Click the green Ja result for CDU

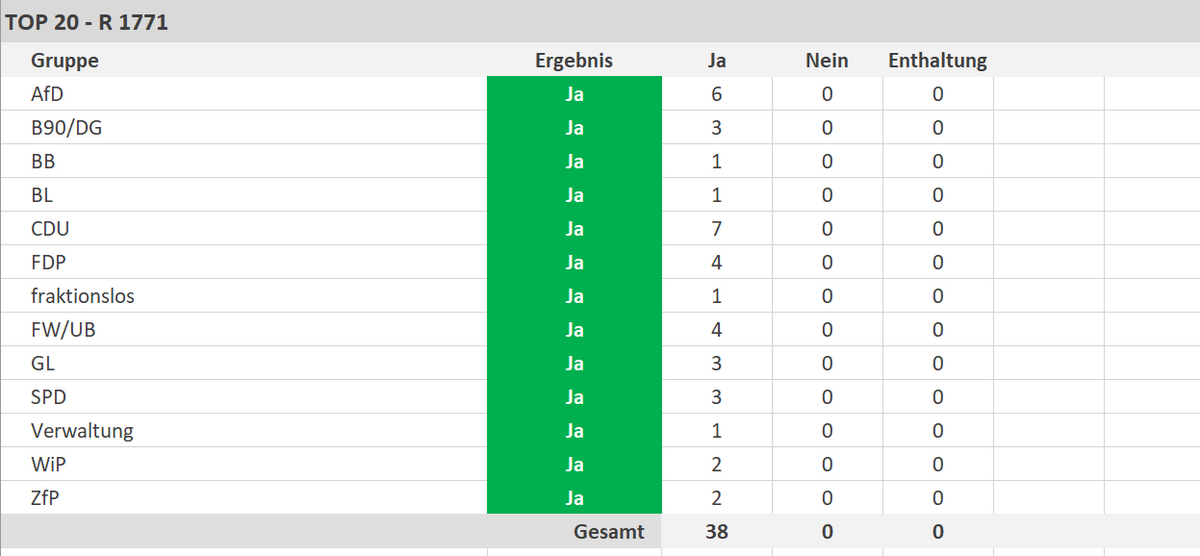click(x=574, y=229)
